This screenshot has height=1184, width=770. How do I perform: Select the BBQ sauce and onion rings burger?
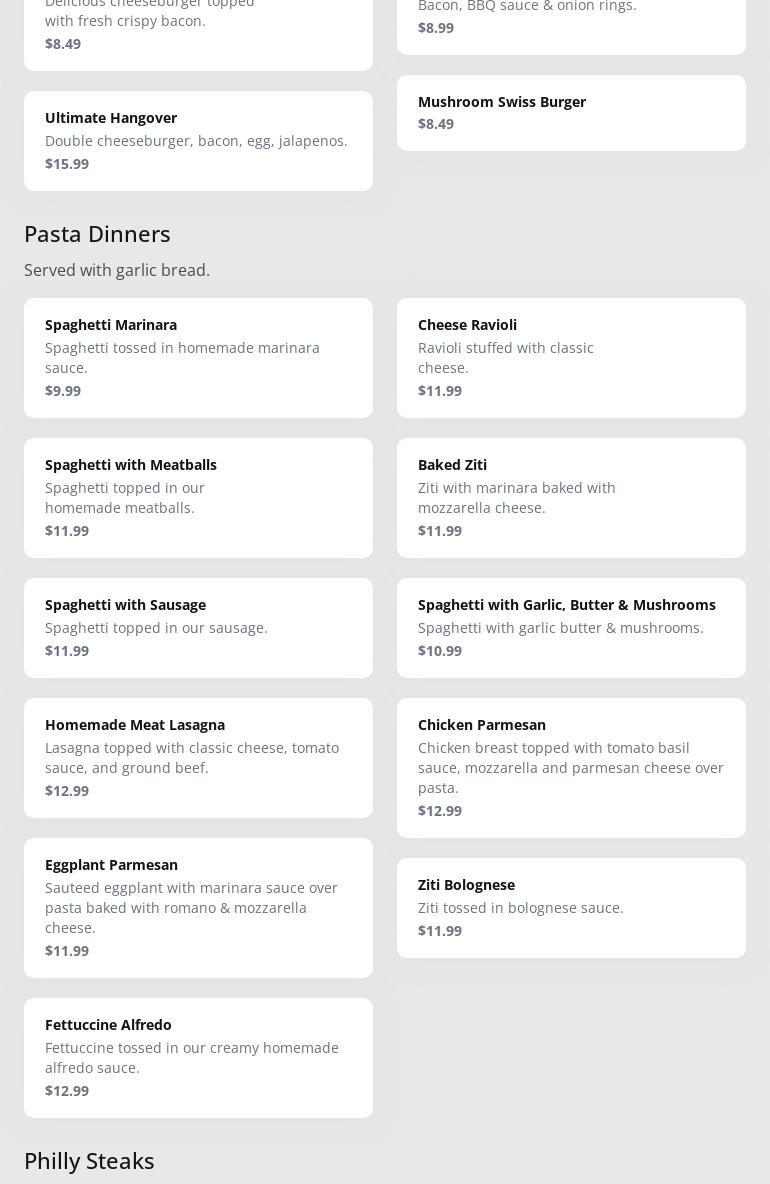coord(571,20)
